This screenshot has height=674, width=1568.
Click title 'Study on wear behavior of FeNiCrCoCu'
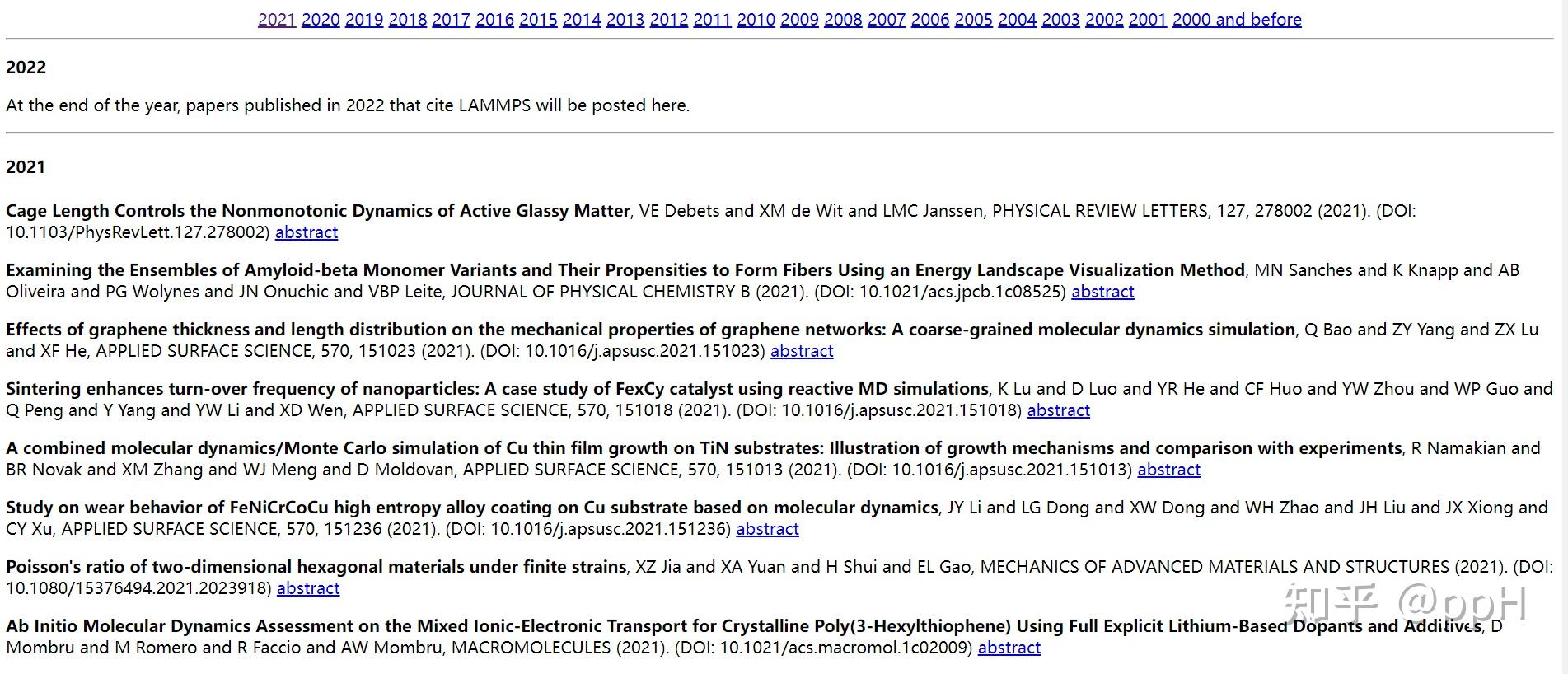472,508
